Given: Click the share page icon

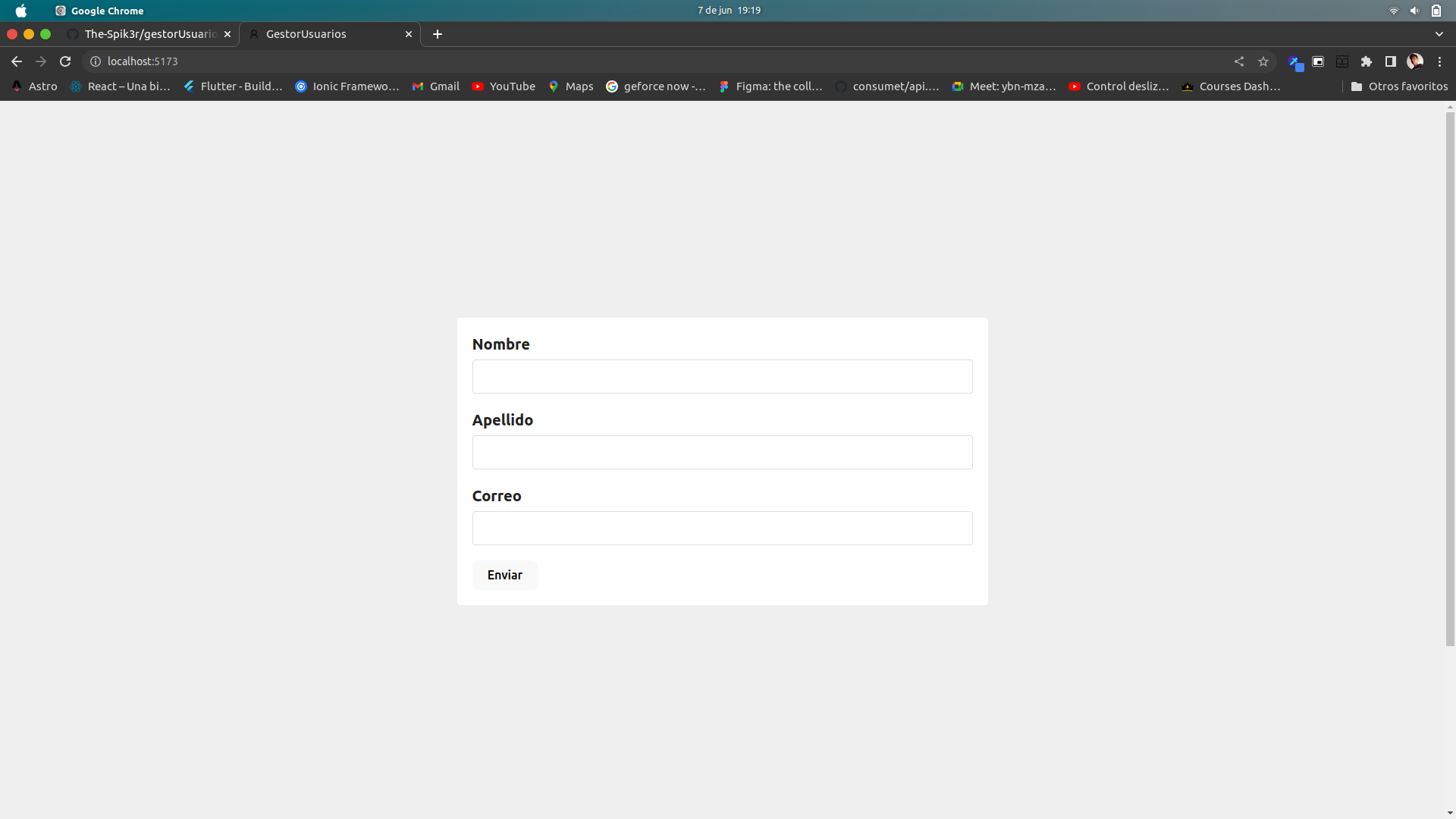Looking at the screenshot, I should pos(1239,61).
